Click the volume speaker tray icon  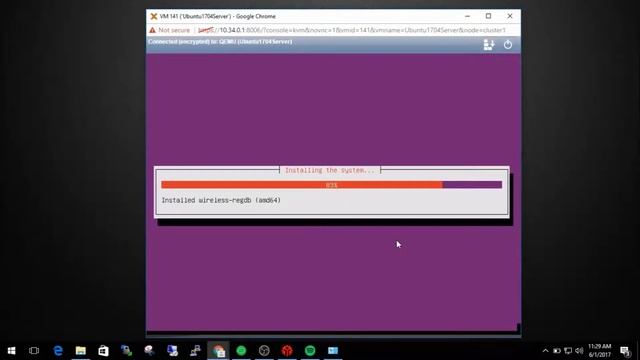click(x=579, y=351)
